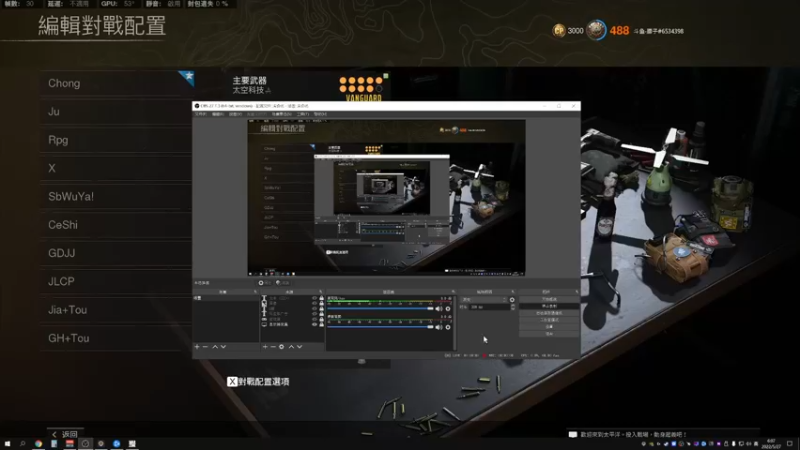Add a new scene with the Scenes plus icon

click(197, 347)
